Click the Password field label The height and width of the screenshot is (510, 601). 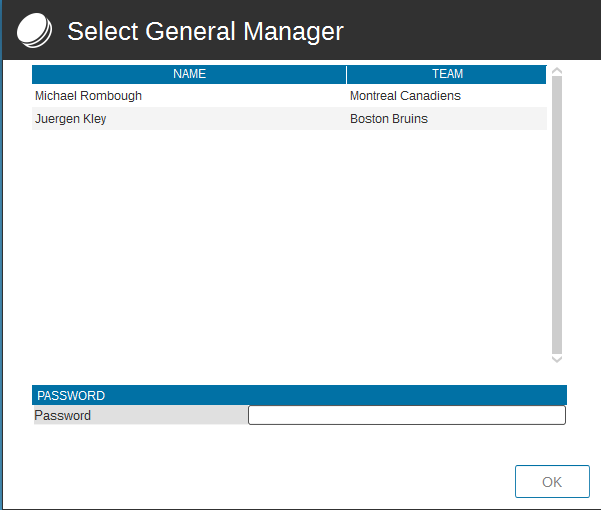(x=62, y=415)
